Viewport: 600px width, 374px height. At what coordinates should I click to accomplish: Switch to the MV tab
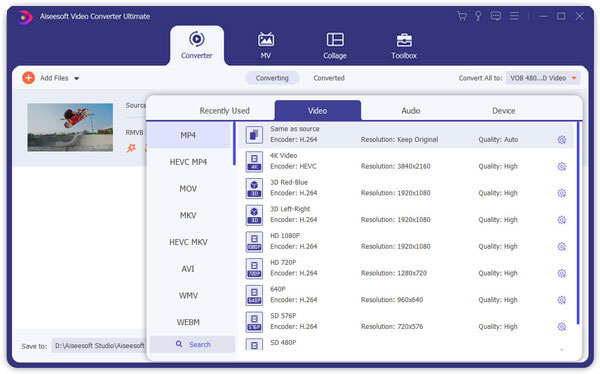[266, 45]
